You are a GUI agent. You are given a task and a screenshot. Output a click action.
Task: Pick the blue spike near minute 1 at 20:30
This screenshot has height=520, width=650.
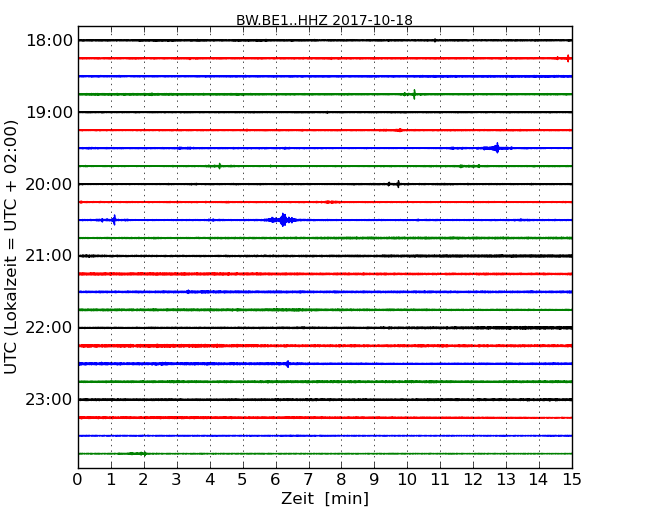pyautogui.click(x=114, y=220)
